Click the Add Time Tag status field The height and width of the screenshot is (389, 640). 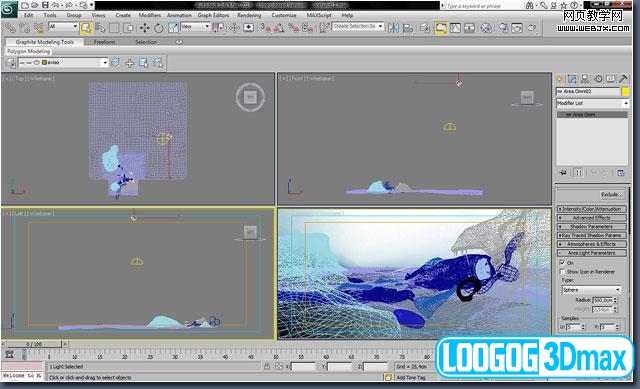[x=411, y=378]
